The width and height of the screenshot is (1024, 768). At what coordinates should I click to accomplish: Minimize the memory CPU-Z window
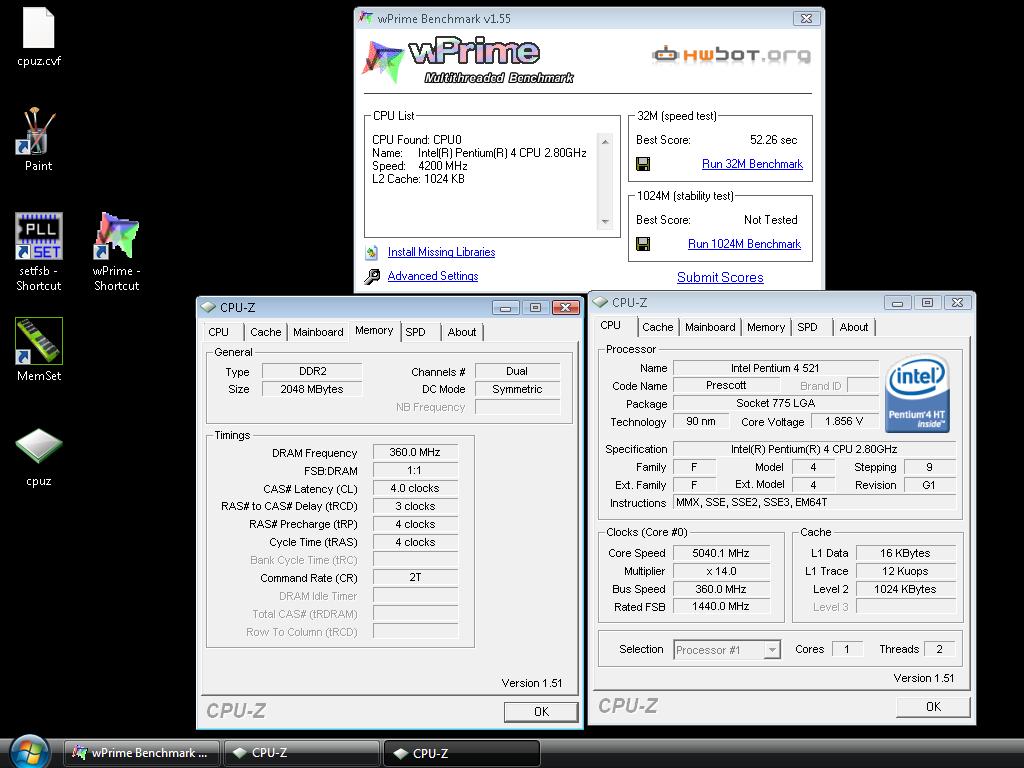click(x=505, y=308)
